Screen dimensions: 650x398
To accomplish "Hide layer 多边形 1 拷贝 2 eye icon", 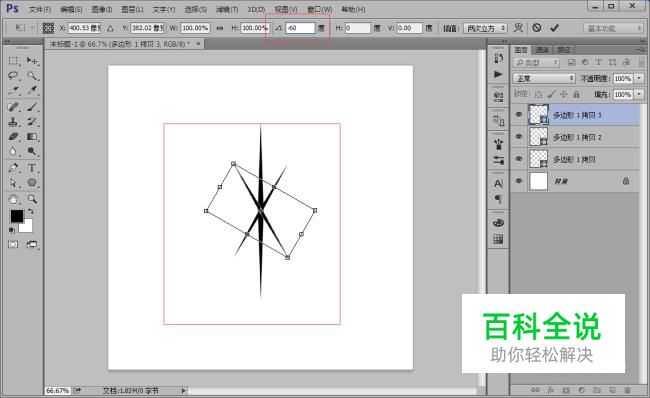I will pyautogui.click(x=519, y=137).
